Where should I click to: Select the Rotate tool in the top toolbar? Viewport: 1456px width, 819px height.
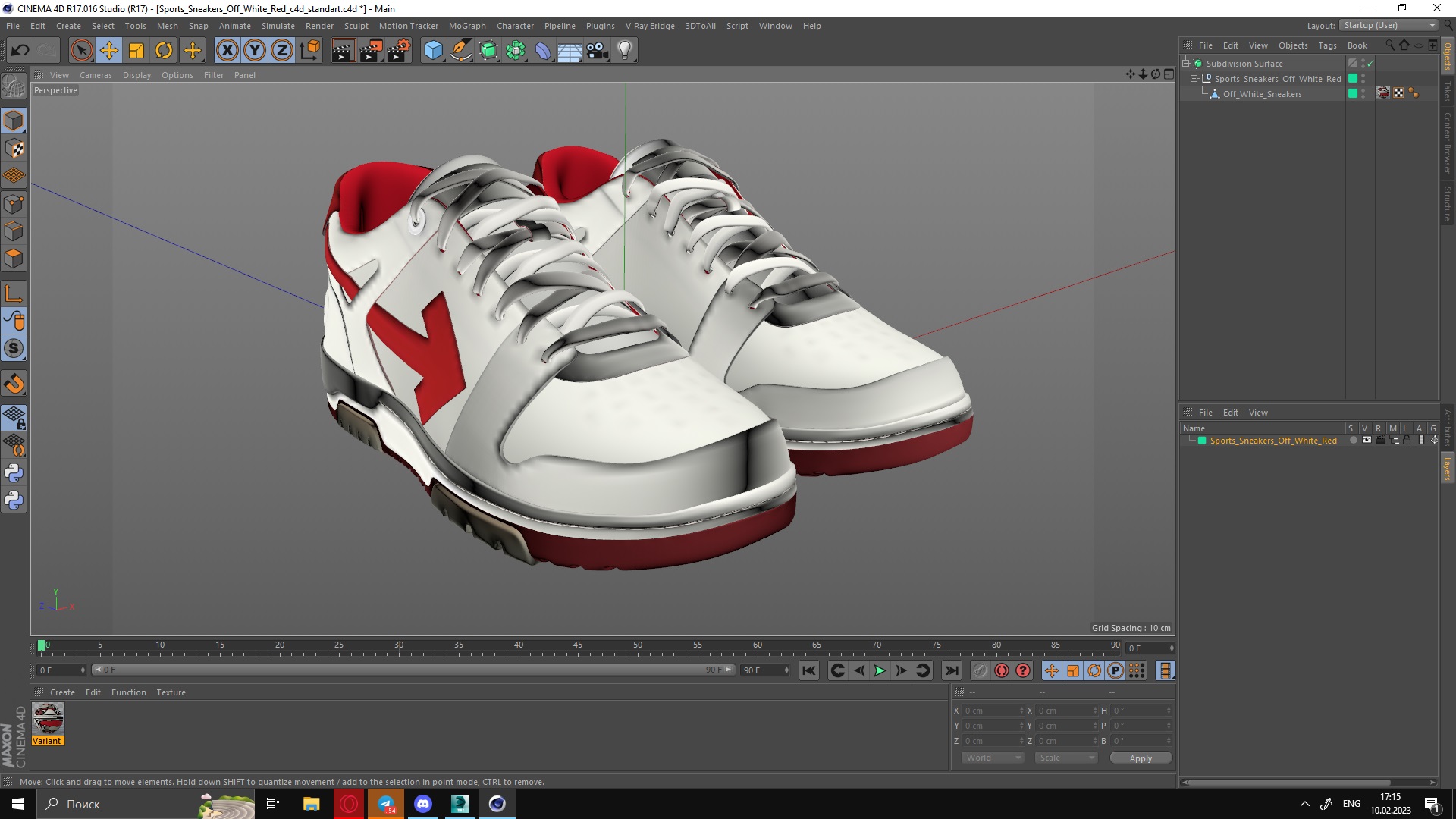pos(164,51)
